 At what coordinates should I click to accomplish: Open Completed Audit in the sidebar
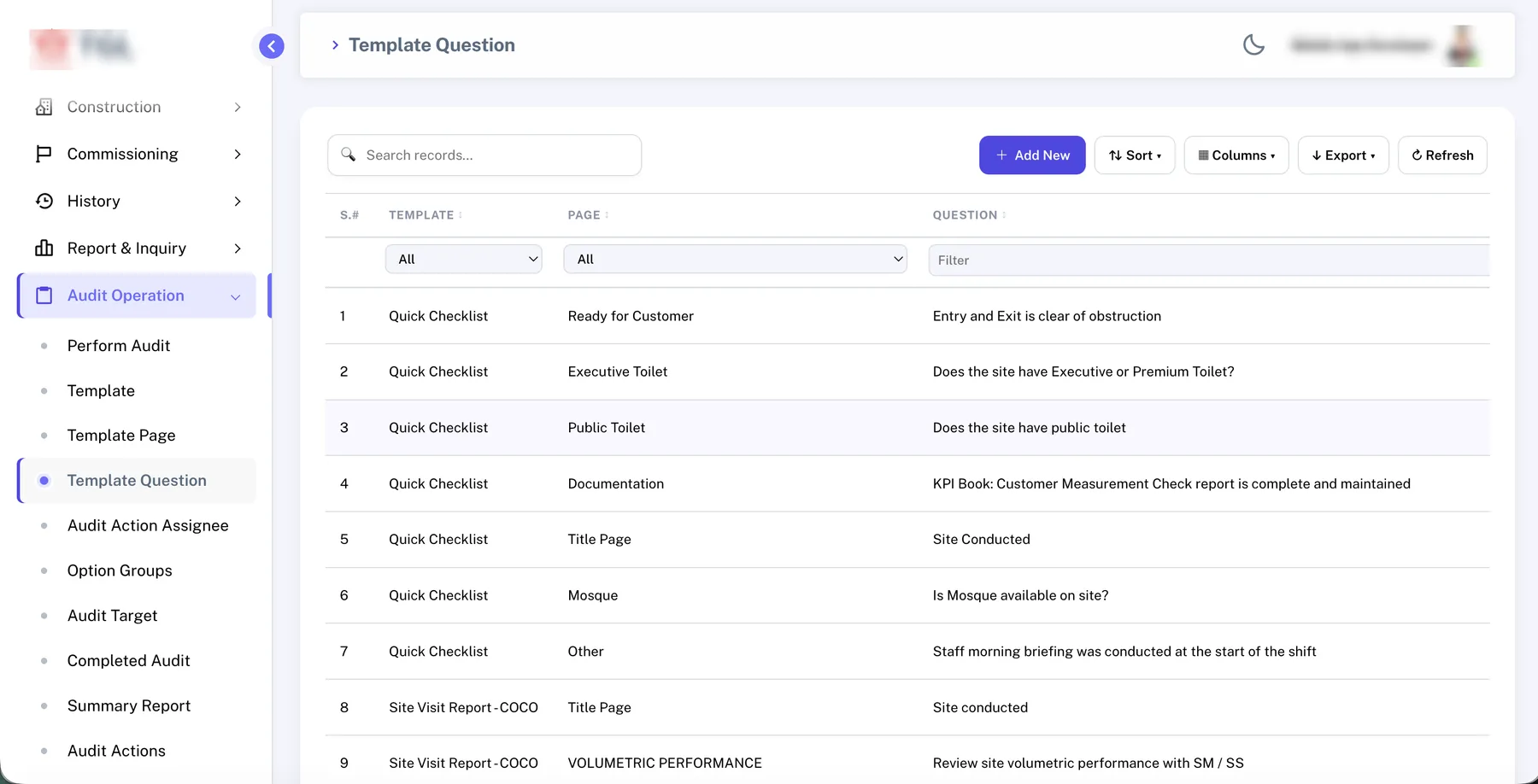(x=128, y=661)
